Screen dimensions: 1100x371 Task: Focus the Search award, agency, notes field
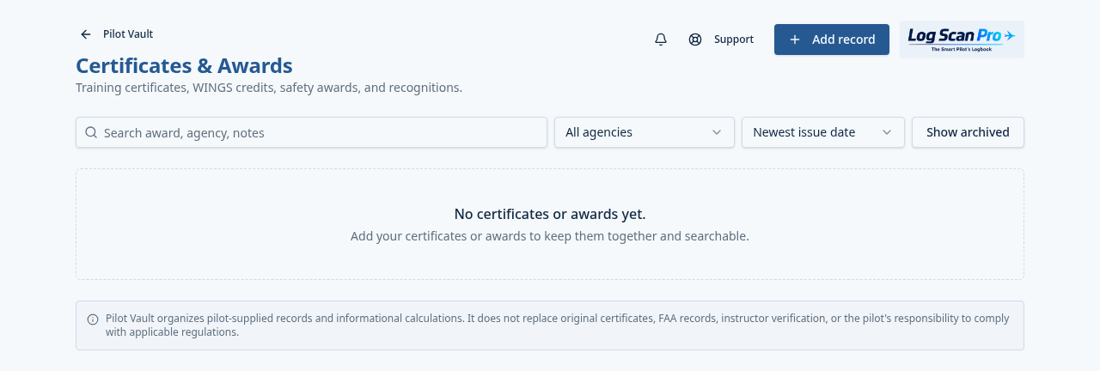coord(311,132)
